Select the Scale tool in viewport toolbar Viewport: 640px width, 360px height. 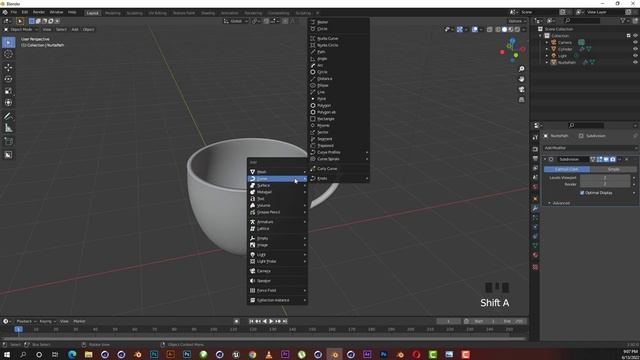coord(8,91)
